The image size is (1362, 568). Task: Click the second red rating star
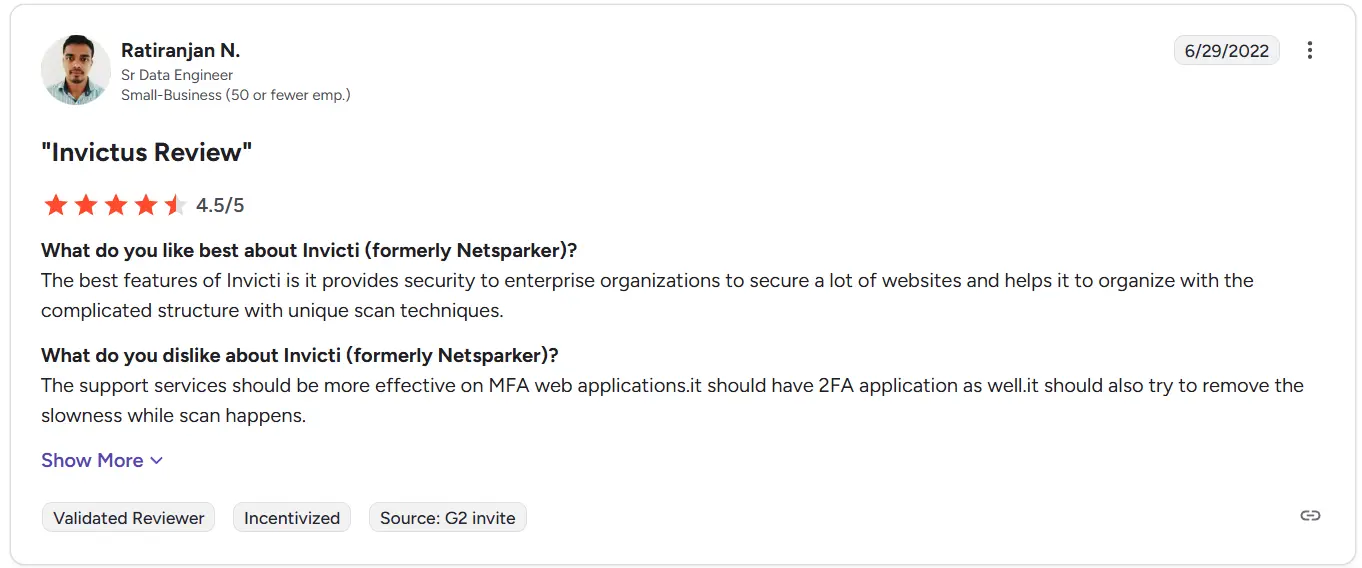click(86, 205)
